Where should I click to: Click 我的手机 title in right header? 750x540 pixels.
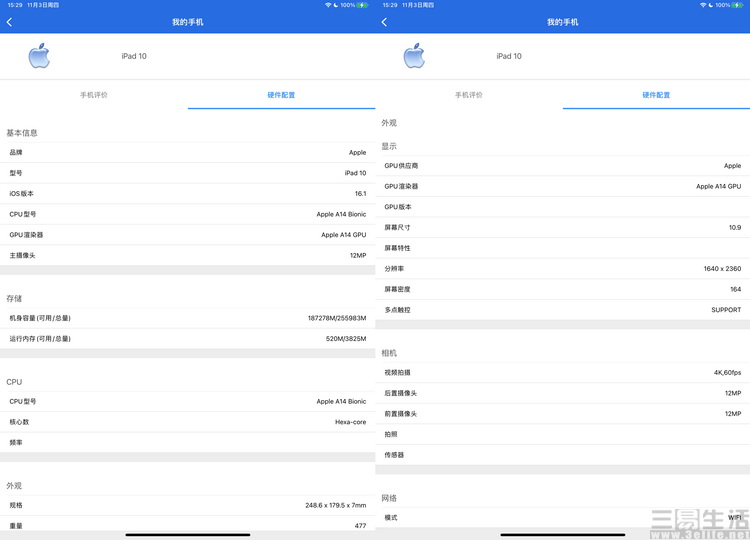coord(562,22)
